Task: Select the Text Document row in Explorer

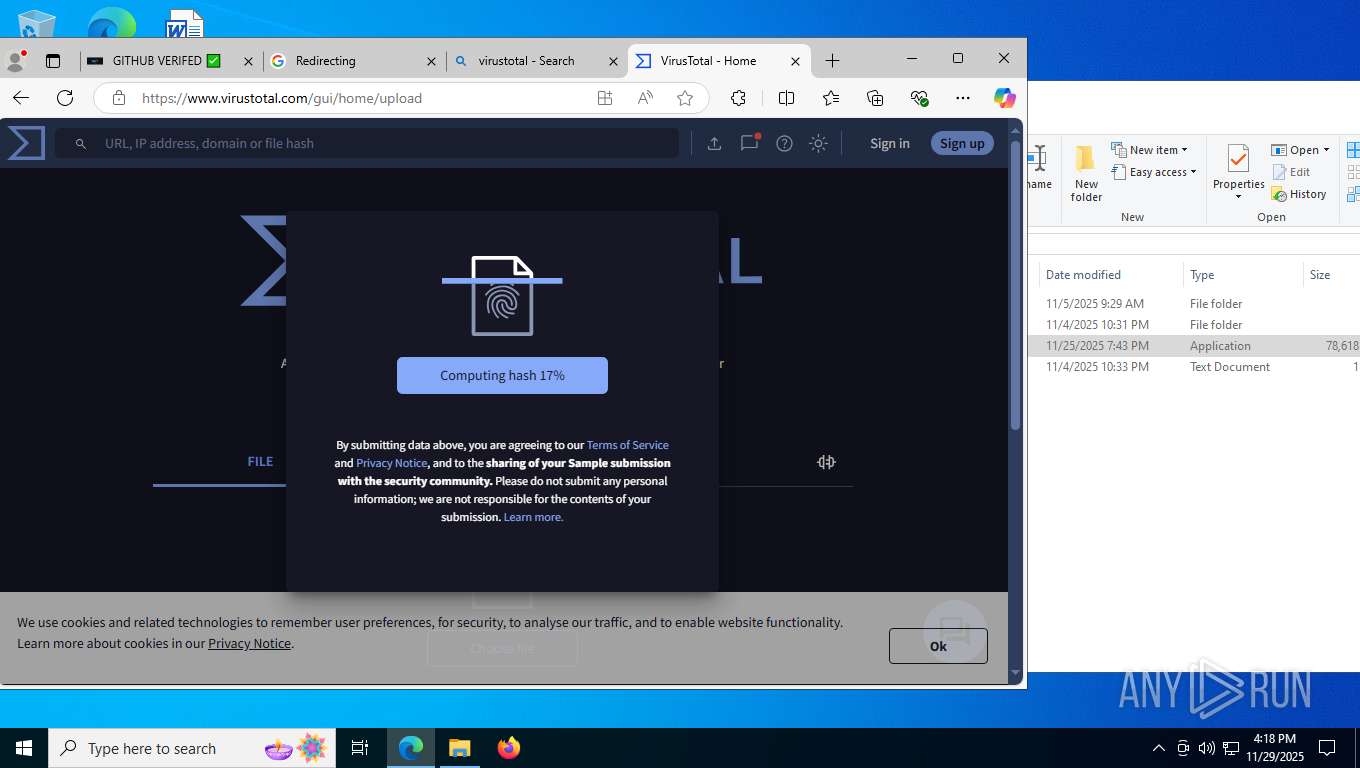Action: pyautogui.click(x=1194, y=367)
